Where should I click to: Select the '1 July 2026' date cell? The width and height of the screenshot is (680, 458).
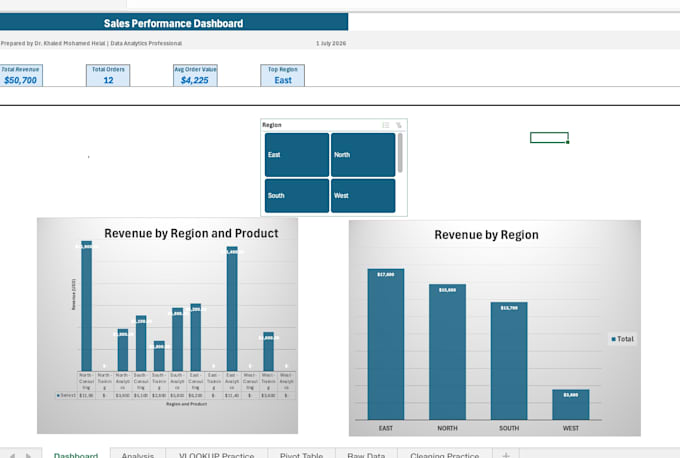click(x=331, y=43)
